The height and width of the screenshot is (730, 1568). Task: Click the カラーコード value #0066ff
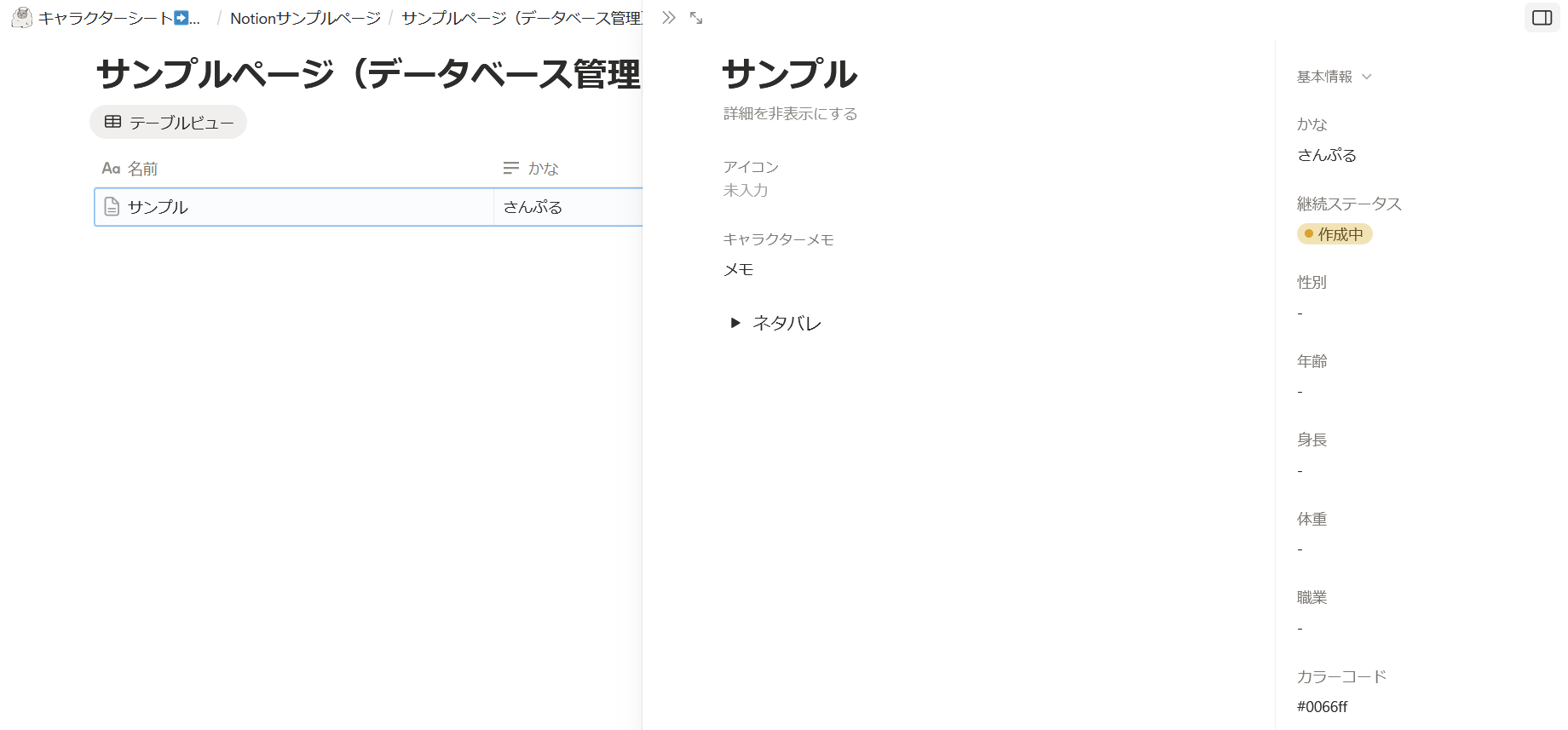coord(1323,707)
